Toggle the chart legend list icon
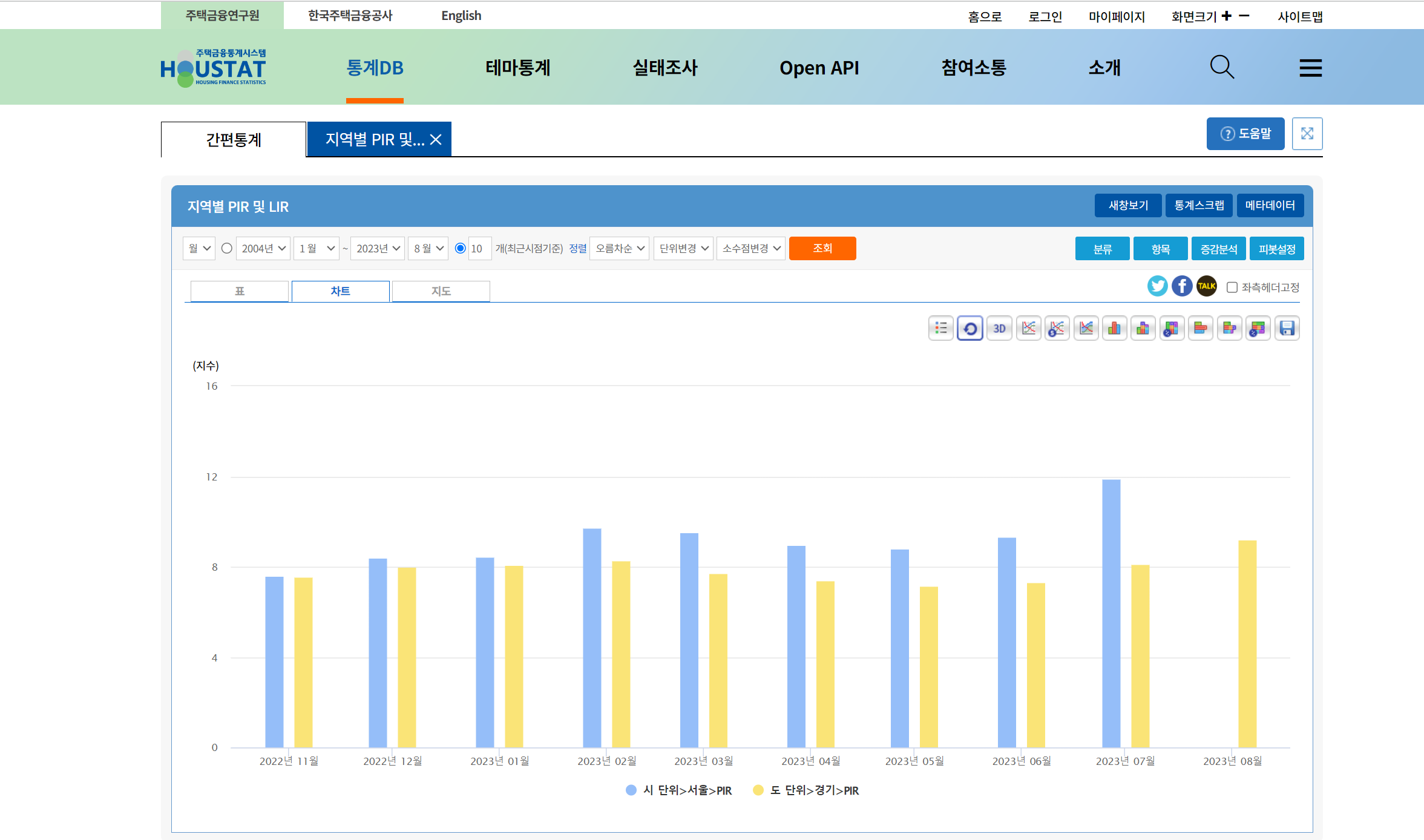 pos(941,328)
